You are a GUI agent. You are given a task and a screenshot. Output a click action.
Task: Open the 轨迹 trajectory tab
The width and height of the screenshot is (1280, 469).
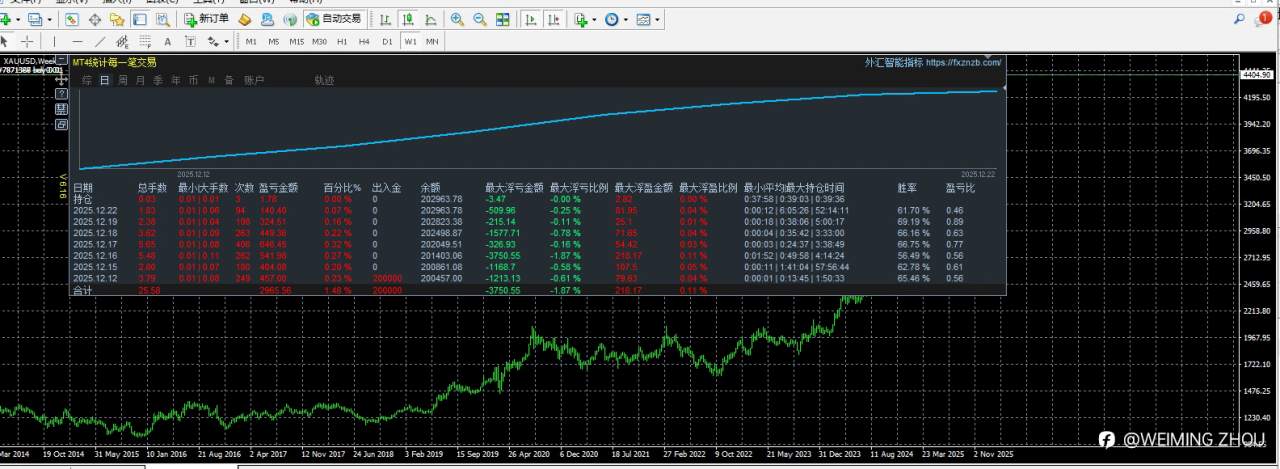click(x=324, y=80)
